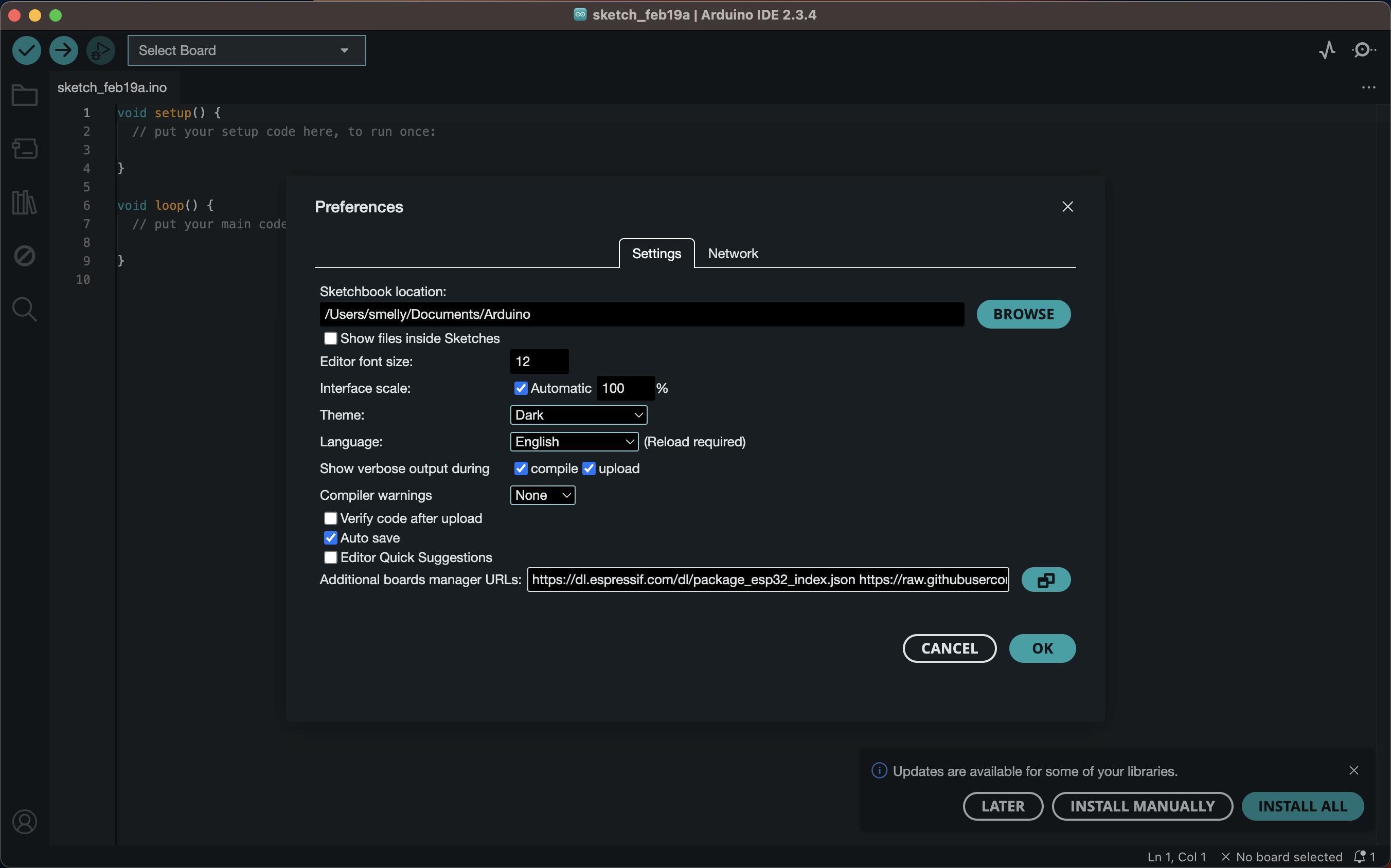Screen dimensions: 1391x868
Task: Confirm preferences with OK button
Action: click(1042, 649)
